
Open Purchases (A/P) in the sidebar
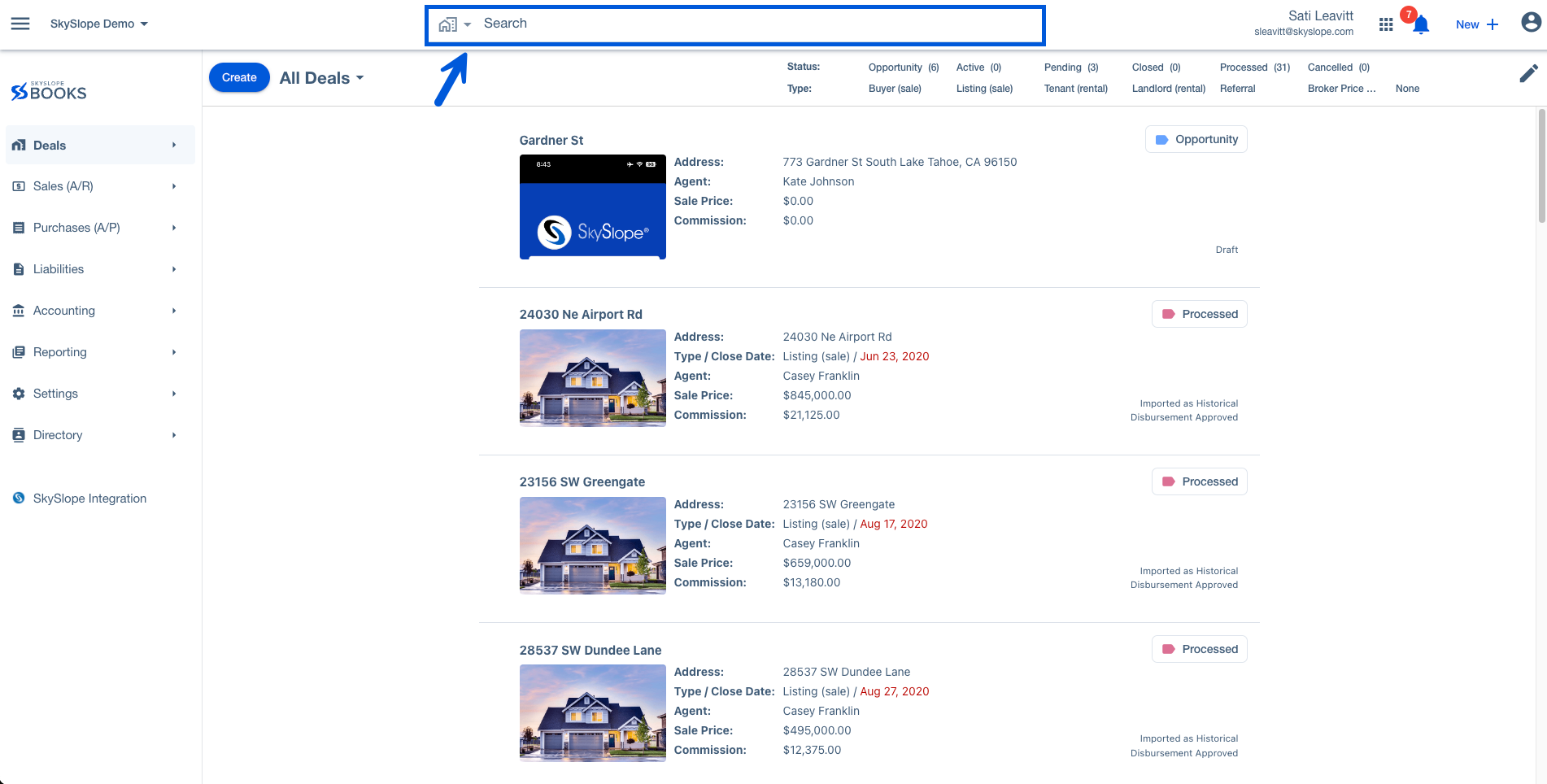[100, 228]
